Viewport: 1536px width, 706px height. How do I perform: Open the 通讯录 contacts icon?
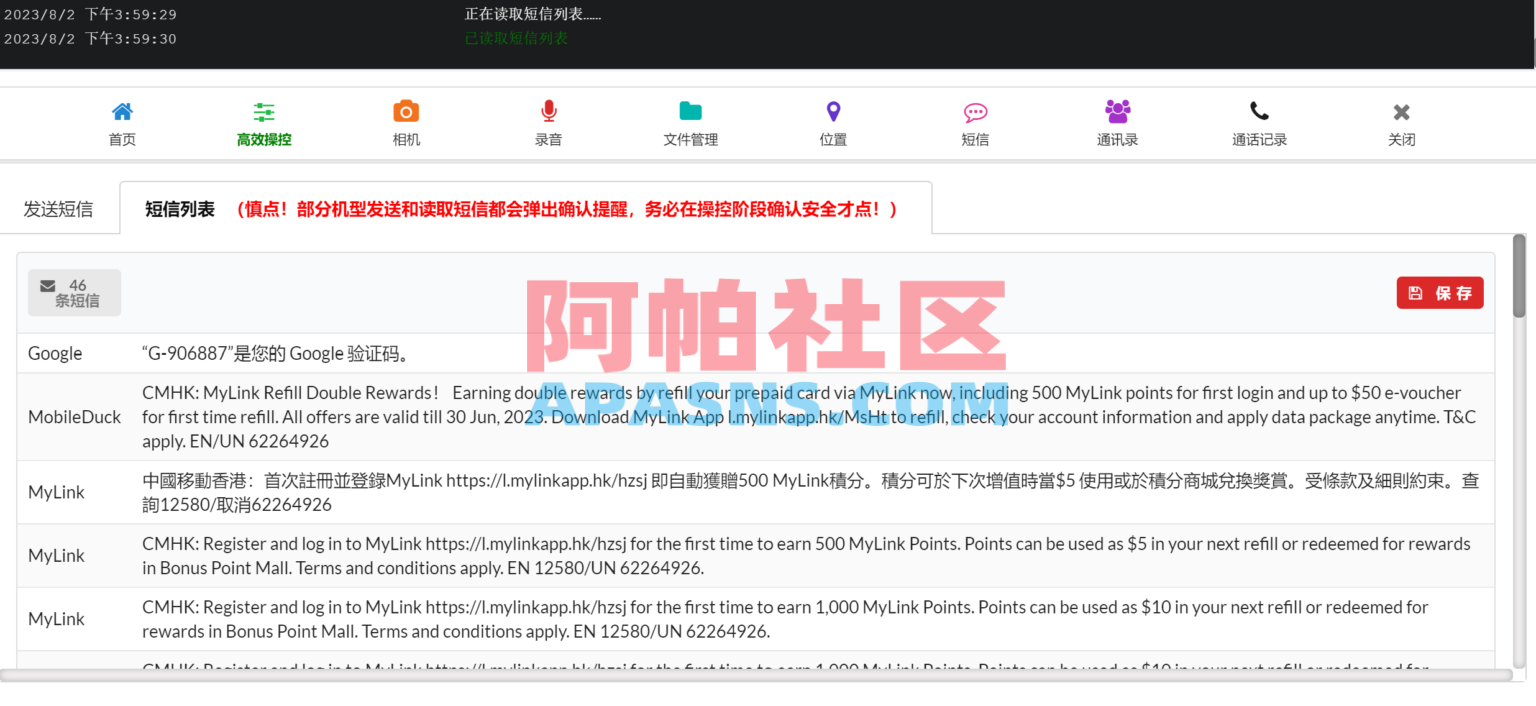tap(1117, 120)
